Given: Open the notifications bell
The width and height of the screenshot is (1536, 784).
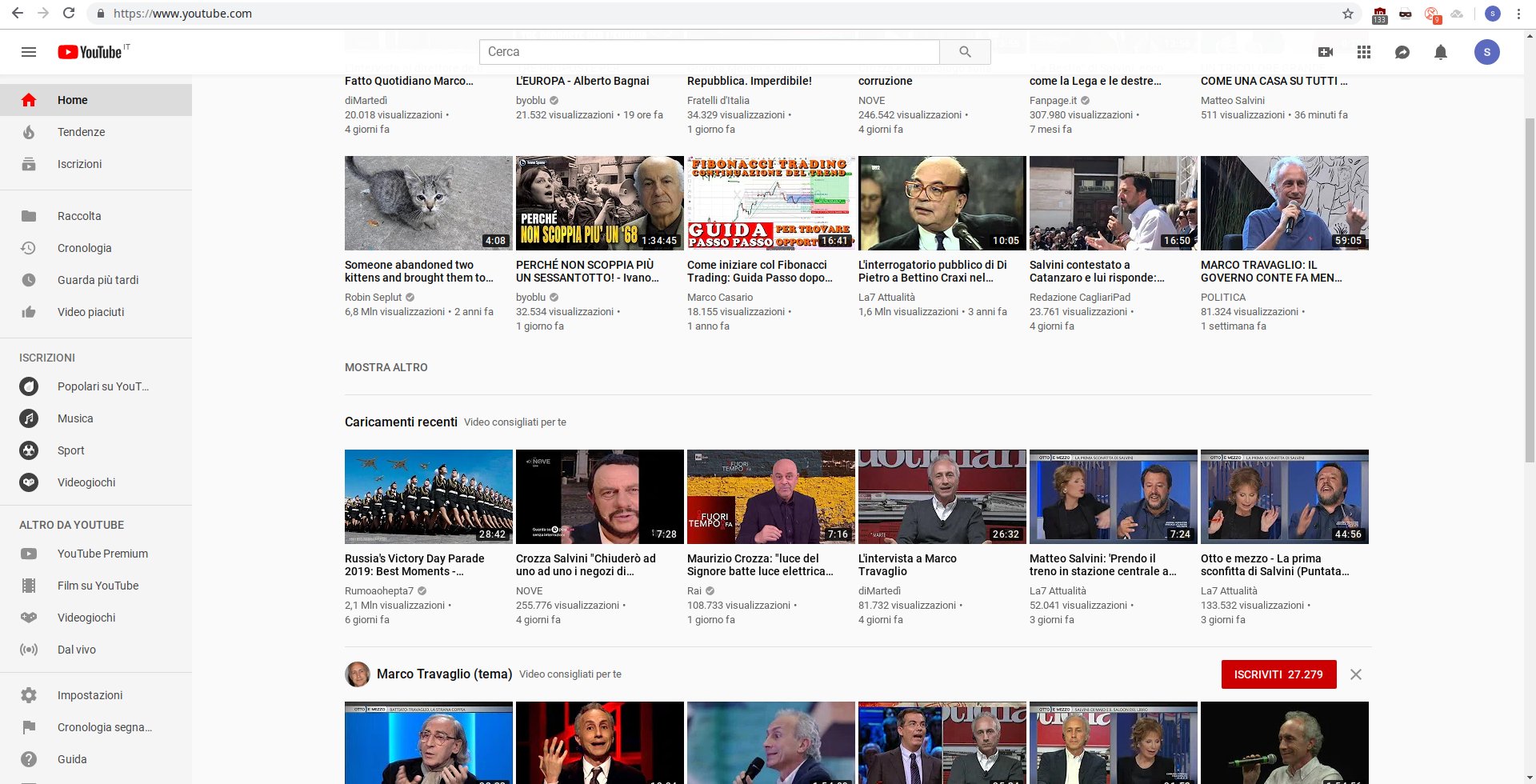Looking at the screenshot, I should point(1441,52).
